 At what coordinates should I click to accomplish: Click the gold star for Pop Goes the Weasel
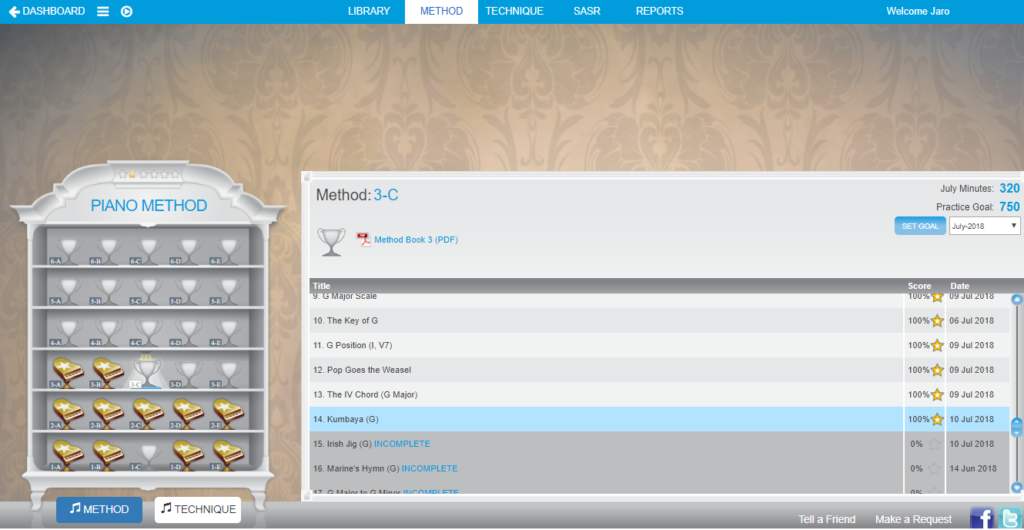937,370
